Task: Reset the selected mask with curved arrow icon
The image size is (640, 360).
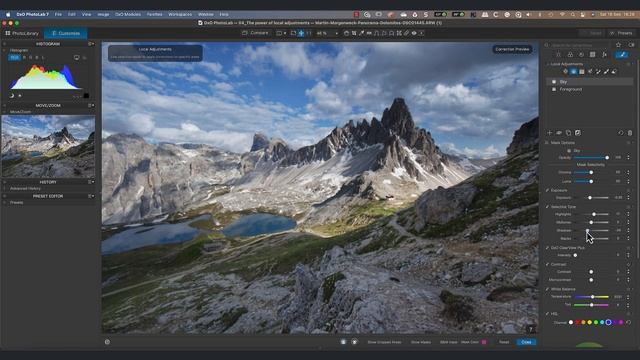Action: click(x=621, y=133)
